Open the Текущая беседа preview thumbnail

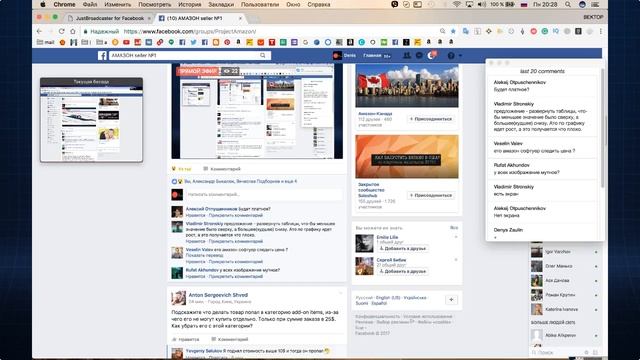[x=91, y=120]
